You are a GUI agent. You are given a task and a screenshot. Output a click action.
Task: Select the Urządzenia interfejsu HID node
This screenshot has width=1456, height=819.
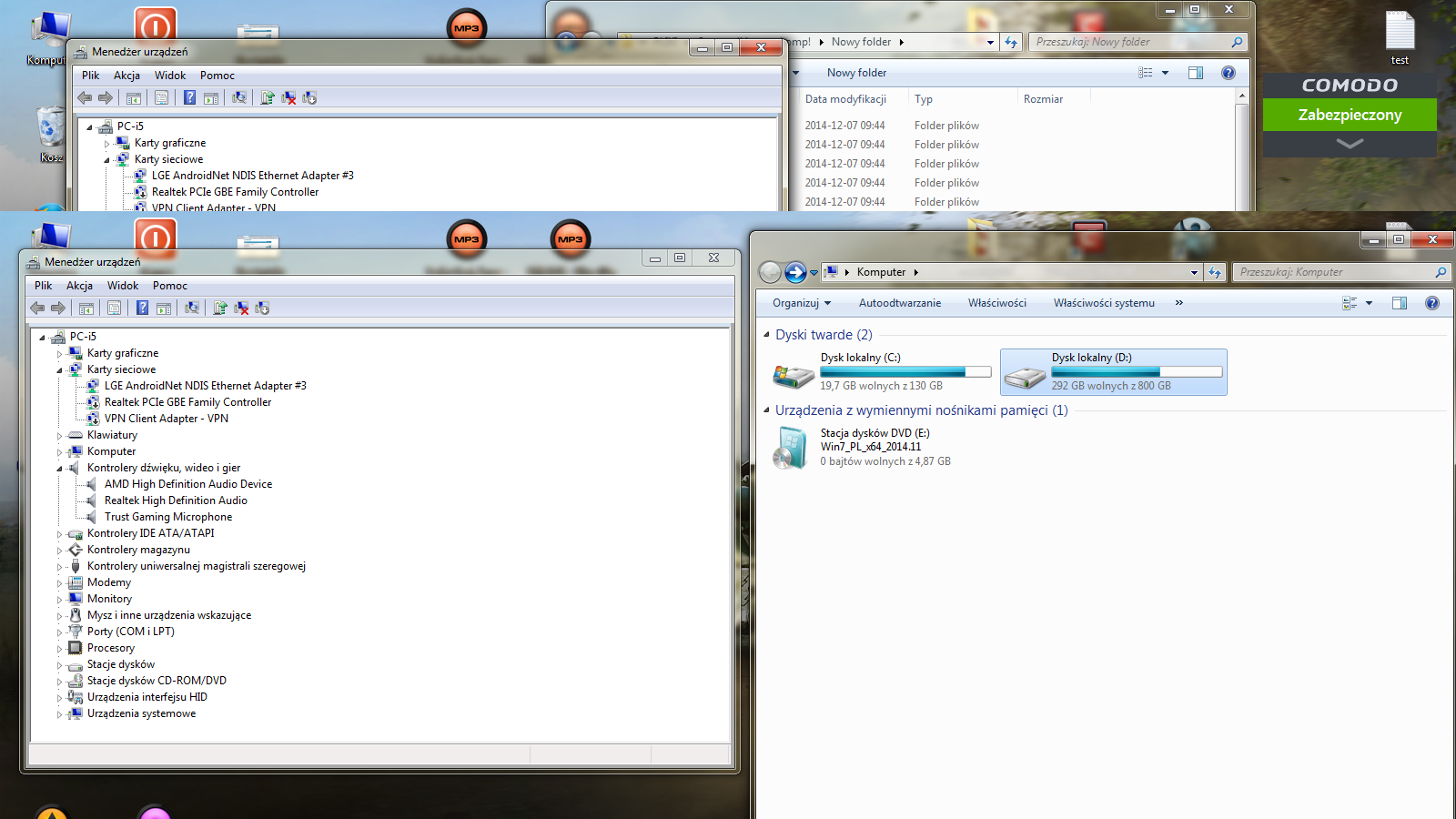(x=147, y=697)
